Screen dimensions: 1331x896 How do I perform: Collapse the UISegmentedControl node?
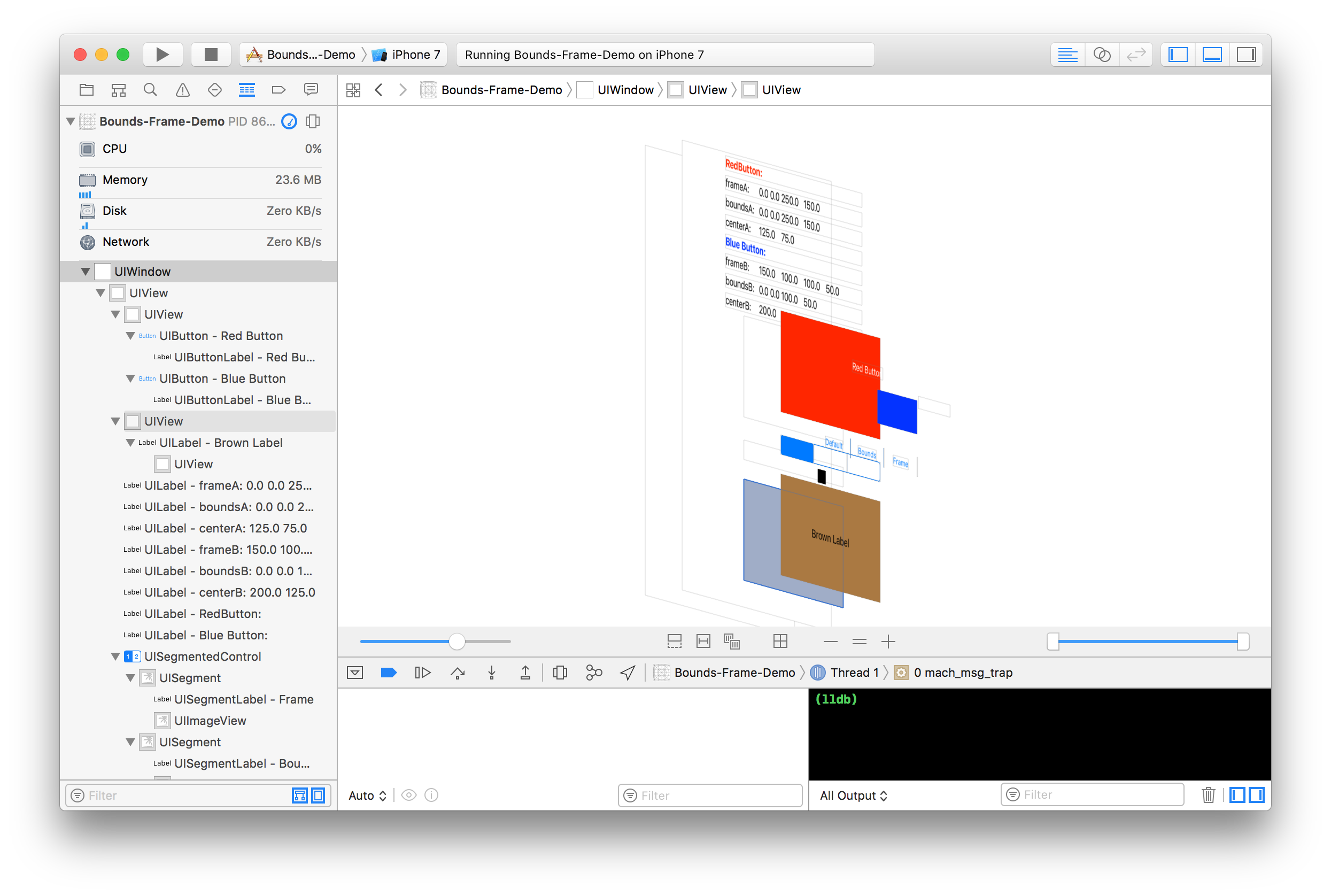pos(115,656)
